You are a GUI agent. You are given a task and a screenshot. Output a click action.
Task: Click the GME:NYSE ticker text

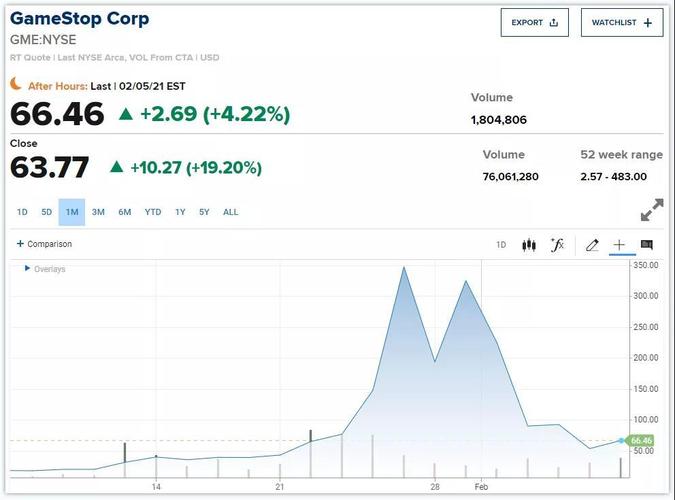tap(43, 40)
